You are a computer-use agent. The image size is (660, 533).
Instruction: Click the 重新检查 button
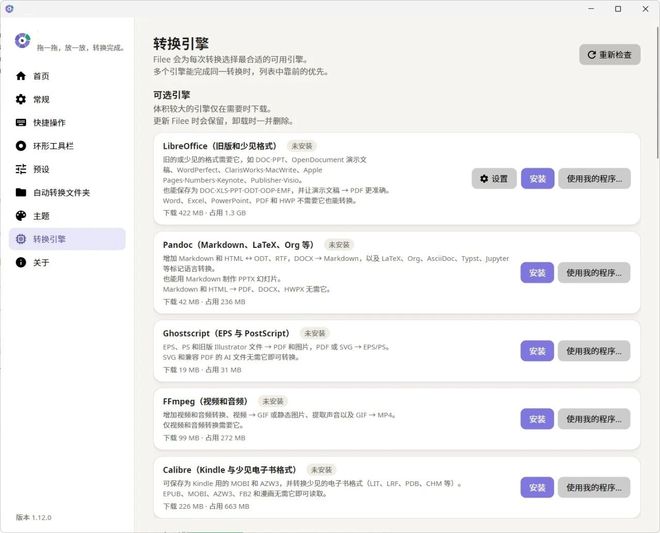coord(609,55)
